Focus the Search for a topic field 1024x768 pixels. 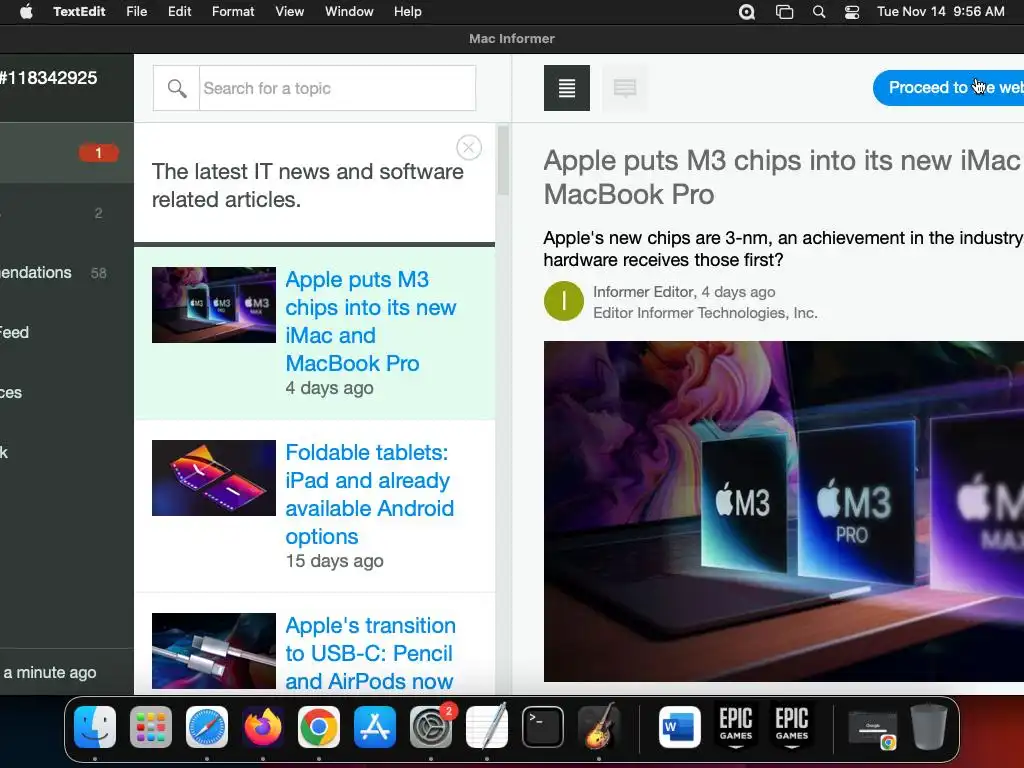(337, 88)
